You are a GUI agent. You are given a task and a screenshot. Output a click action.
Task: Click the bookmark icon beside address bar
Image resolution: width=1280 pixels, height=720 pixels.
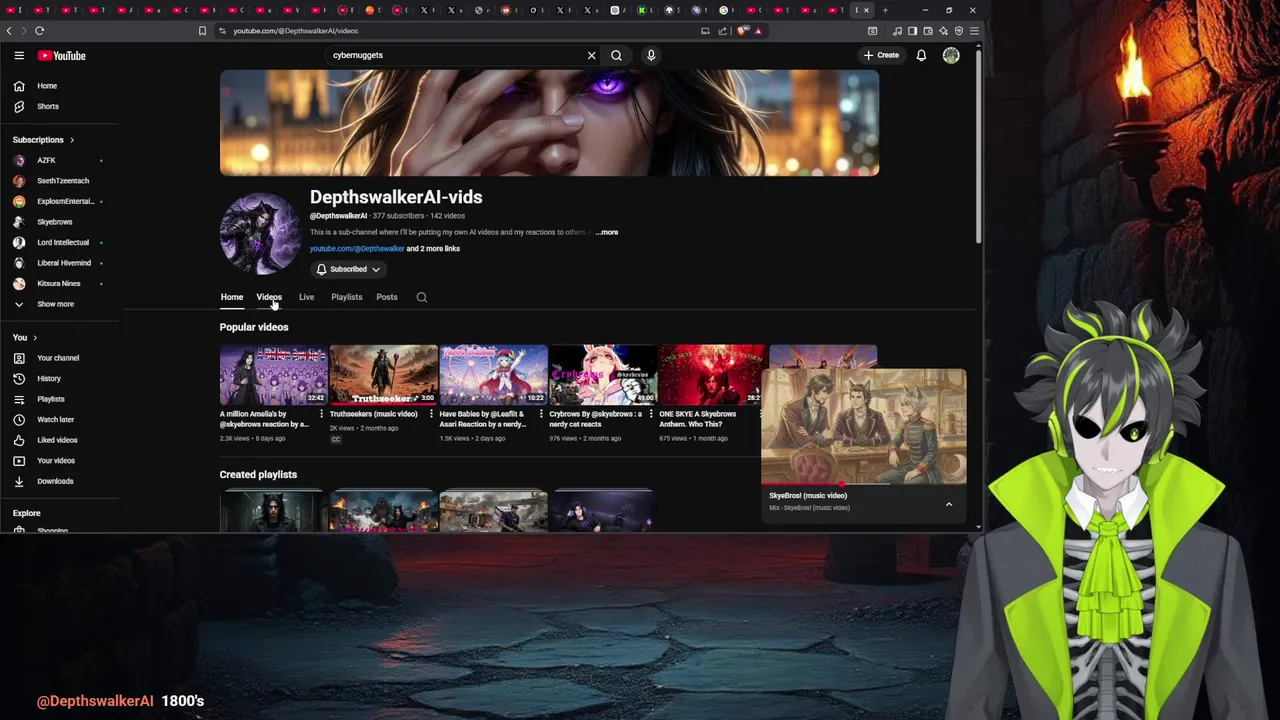tap(202, 31)
